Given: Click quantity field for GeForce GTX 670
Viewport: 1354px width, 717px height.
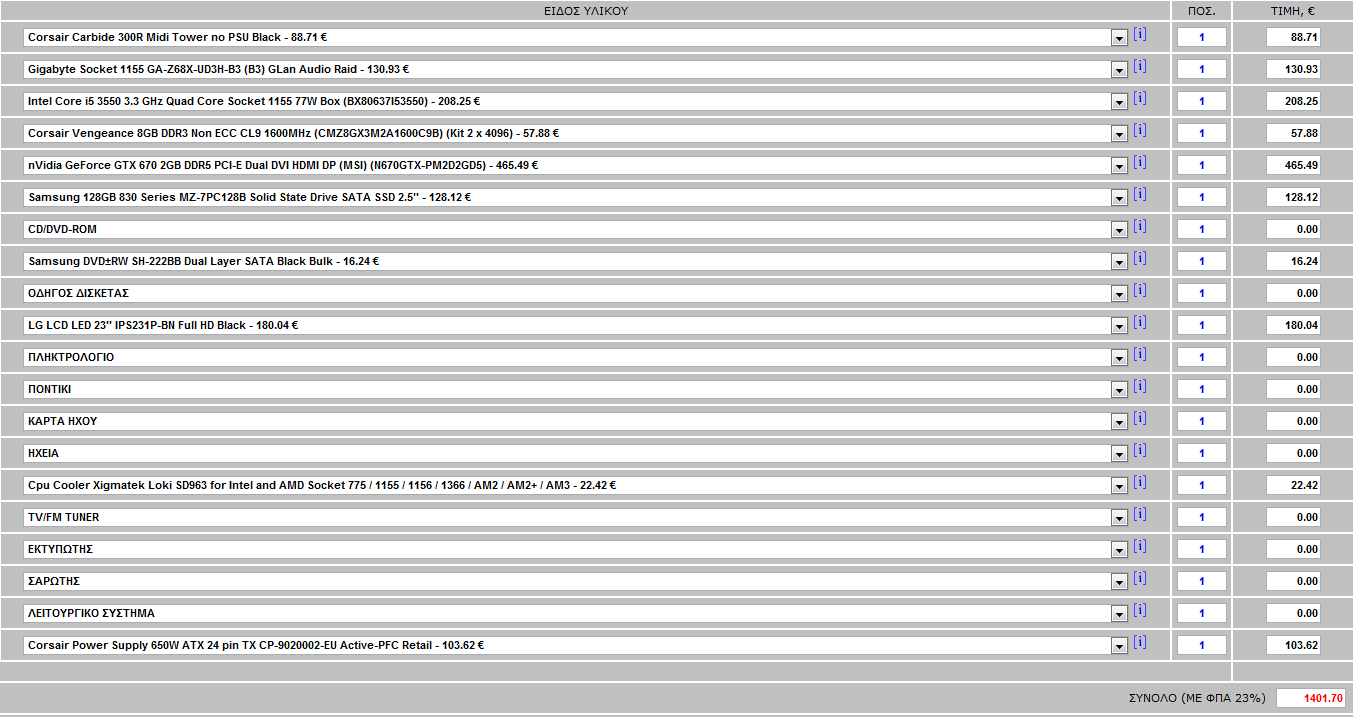Looking at the screenshot, I should point(1202,166).
